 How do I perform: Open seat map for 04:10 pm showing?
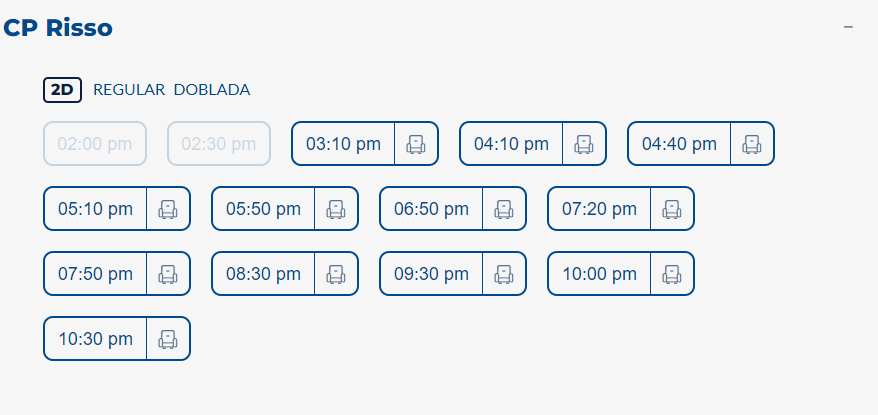click(x=584, y=144)
